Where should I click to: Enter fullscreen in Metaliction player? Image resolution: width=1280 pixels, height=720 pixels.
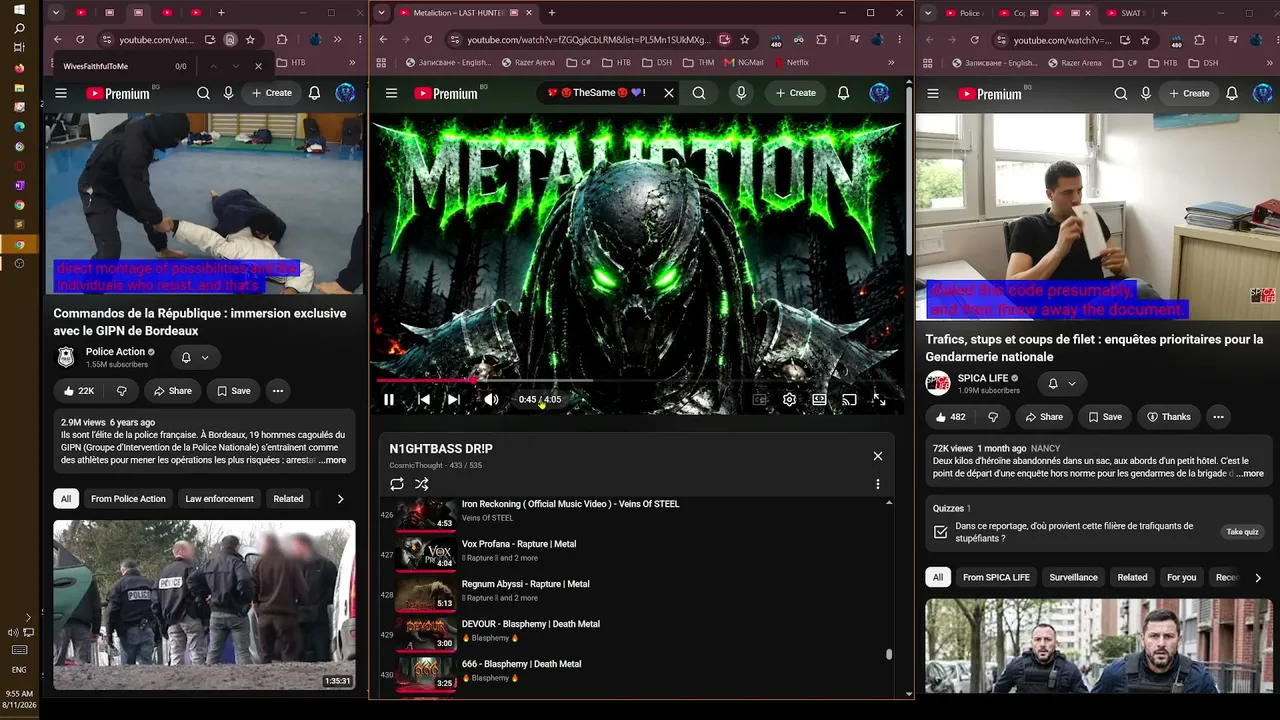pyautogui.click(x=879, y=399)
